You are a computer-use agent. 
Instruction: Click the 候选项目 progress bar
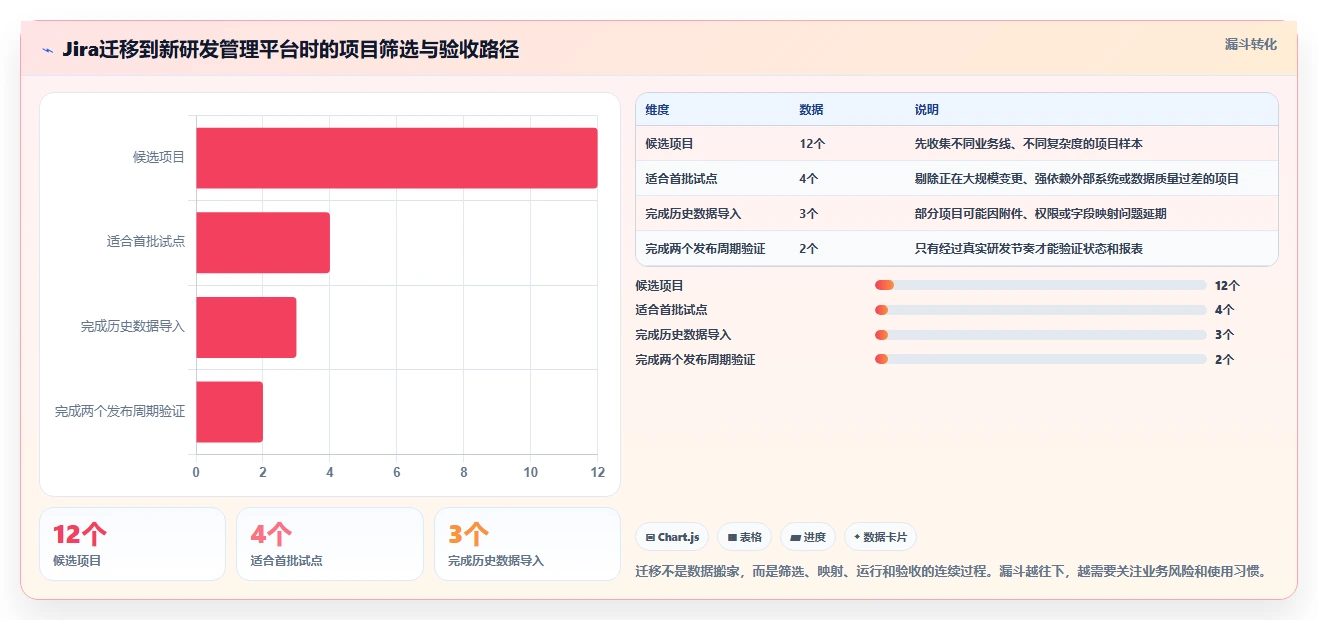click(x=1040, y=285)
